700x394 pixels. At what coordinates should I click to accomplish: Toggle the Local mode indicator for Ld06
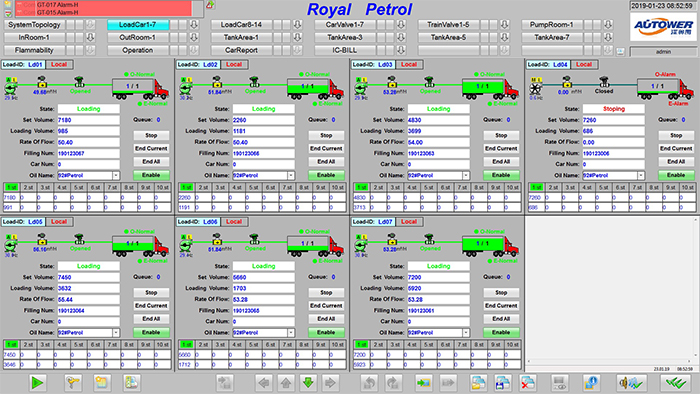(x=234, y=222)
